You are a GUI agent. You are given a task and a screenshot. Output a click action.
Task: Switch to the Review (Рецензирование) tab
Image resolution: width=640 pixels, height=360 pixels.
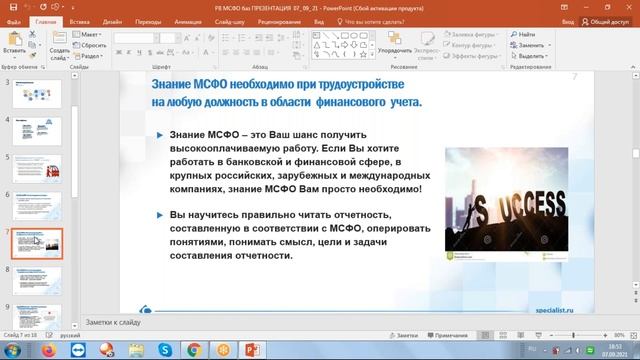279,22
